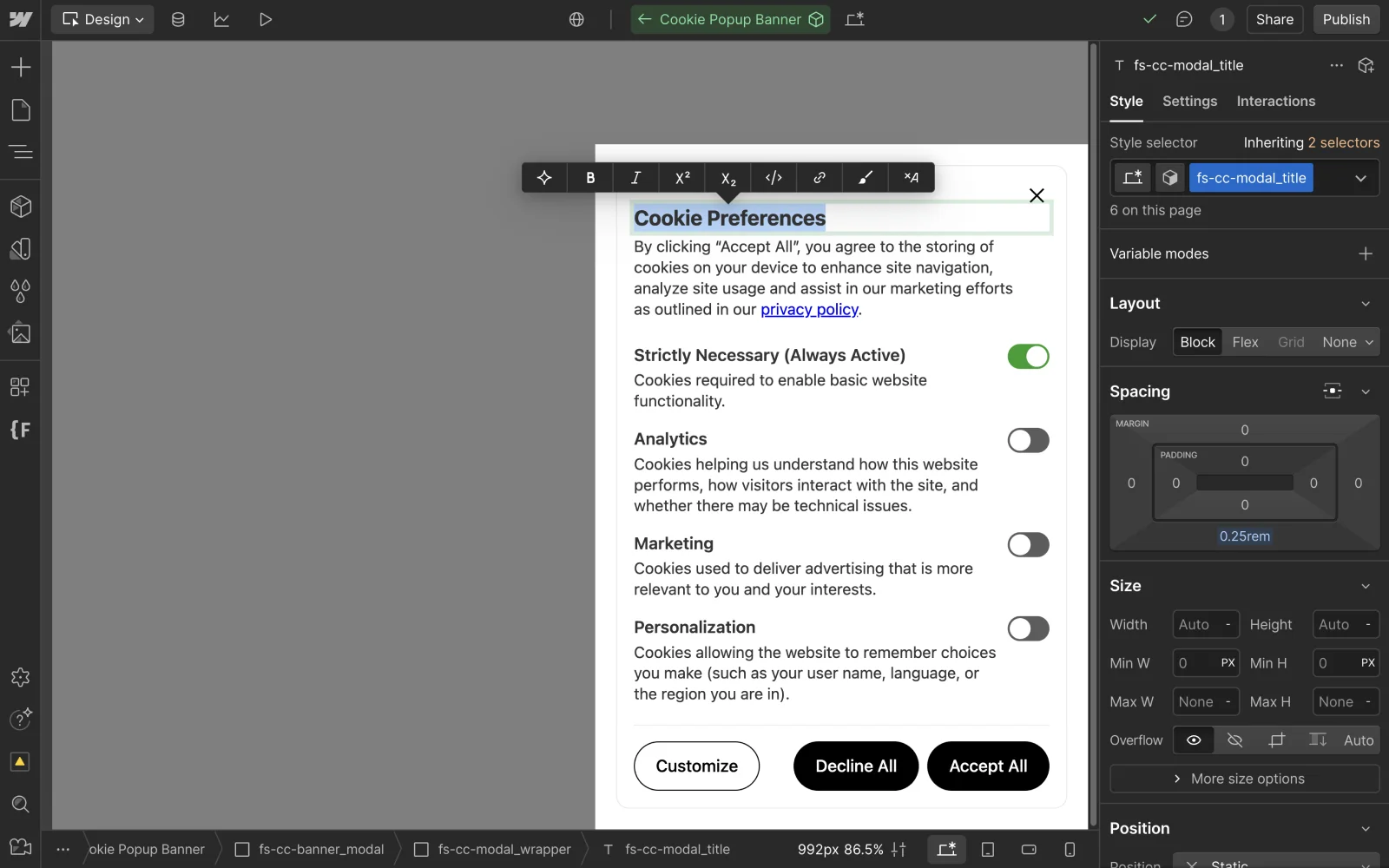The height and width of the screenshot is (868, 1389).
Task: Expand More size options
Action: pos(1244,779)
